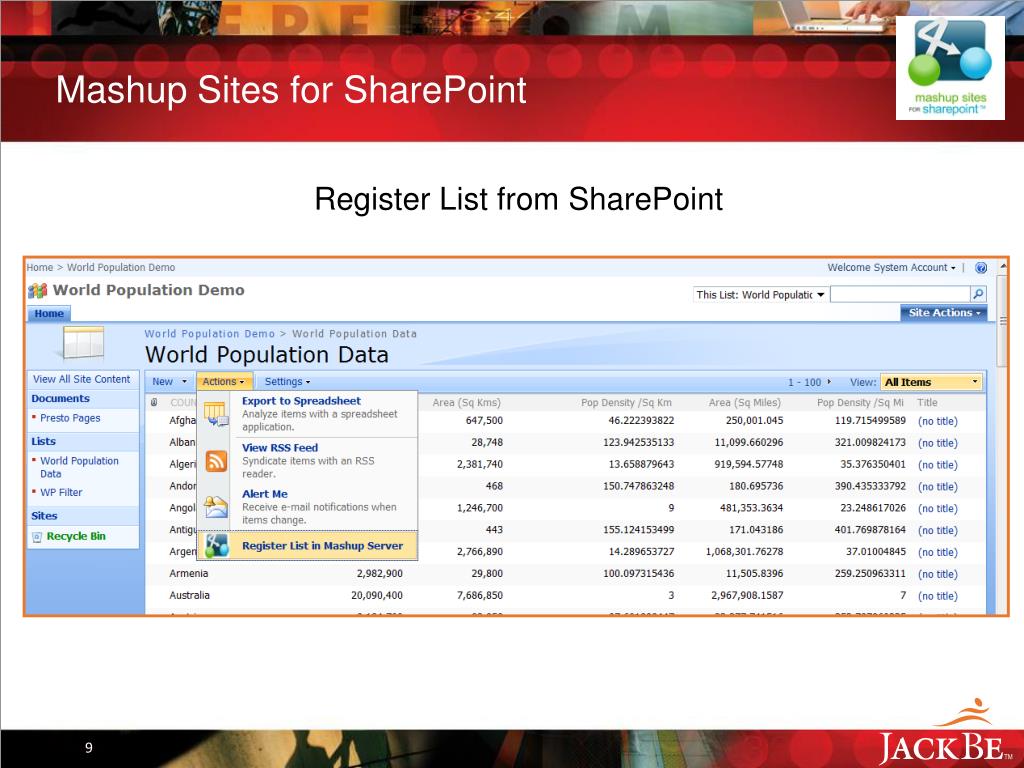The width and height of the screenshot is (1024, 768).
Task: Click the list library icon beside title
Action: click(83, 343)
